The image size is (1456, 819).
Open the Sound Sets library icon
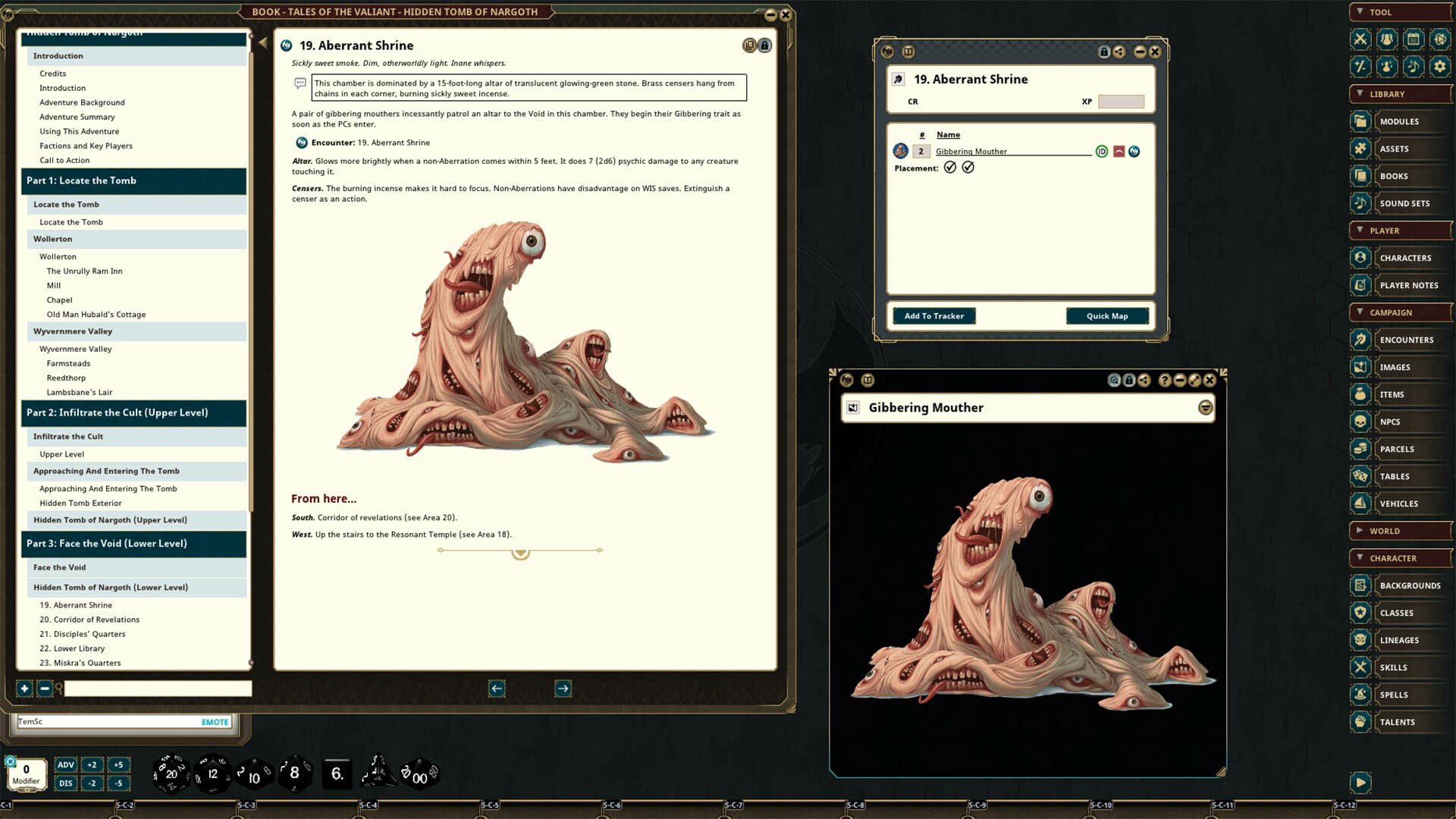click(x=1360, y=203)
